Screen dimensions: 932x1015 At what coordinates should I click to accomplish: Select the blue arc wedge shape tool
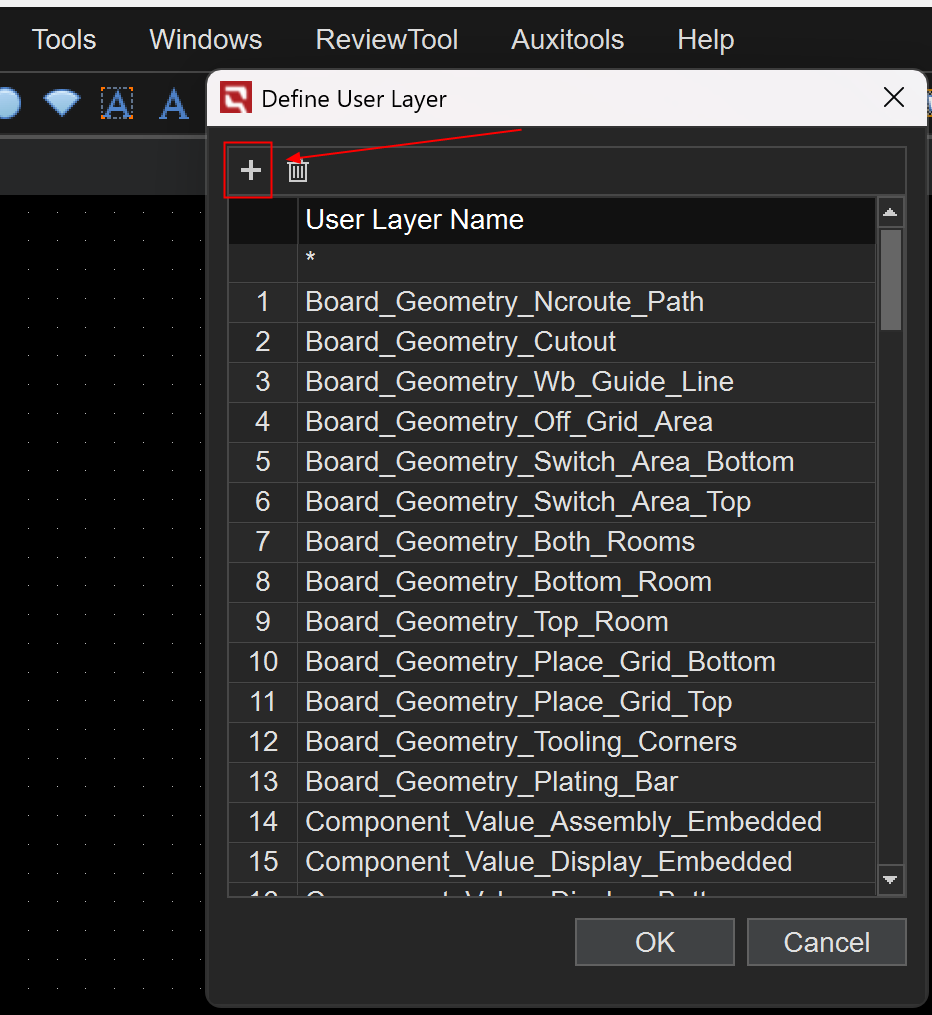coord(62,103)
